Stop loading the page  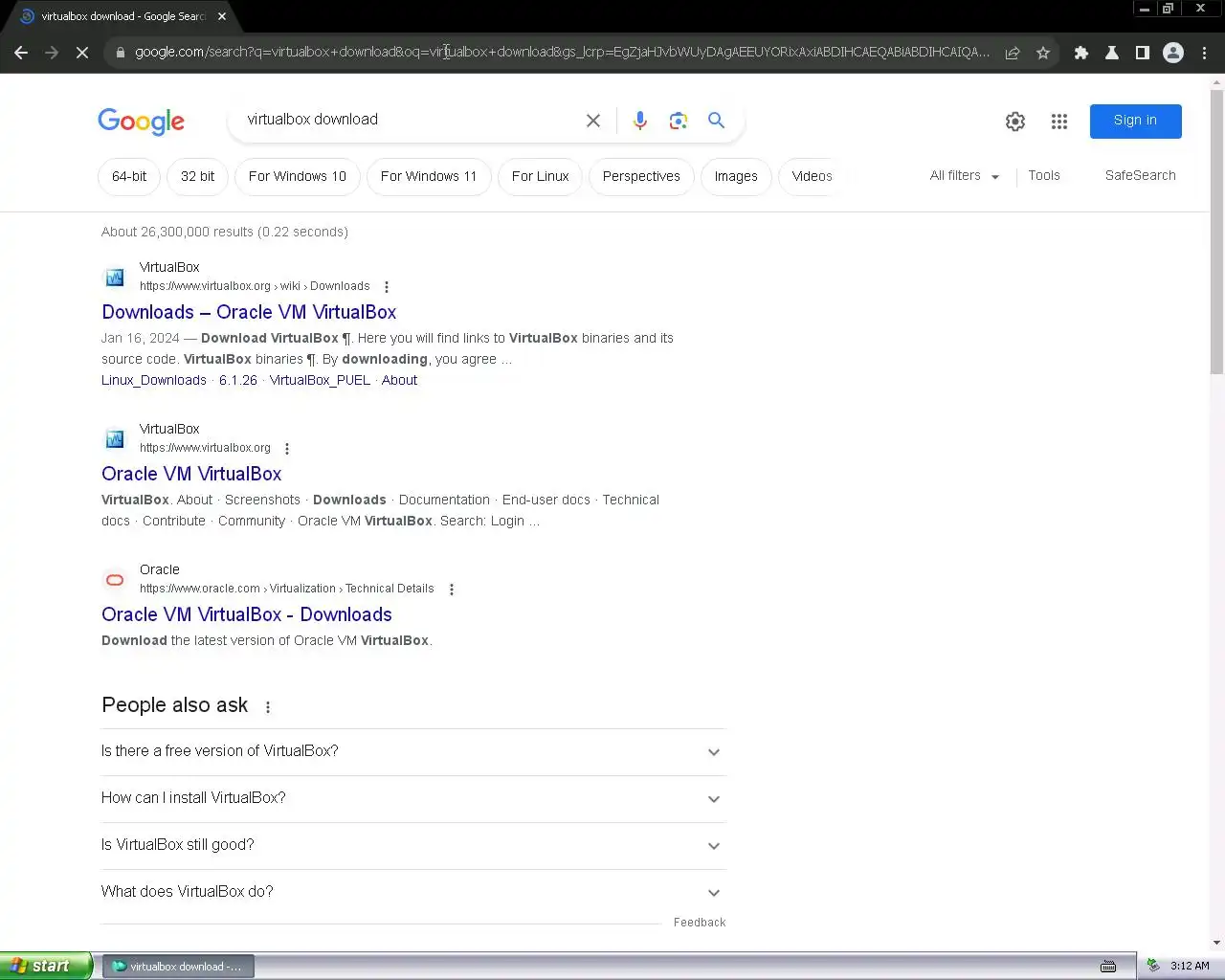pyautogui.click(x=82, y=53)
